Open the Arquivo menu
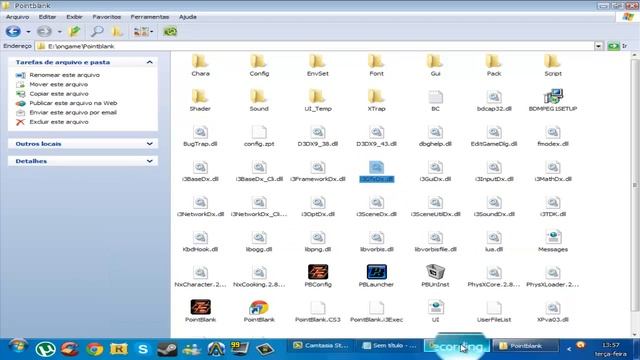 (x=18, y=17)
